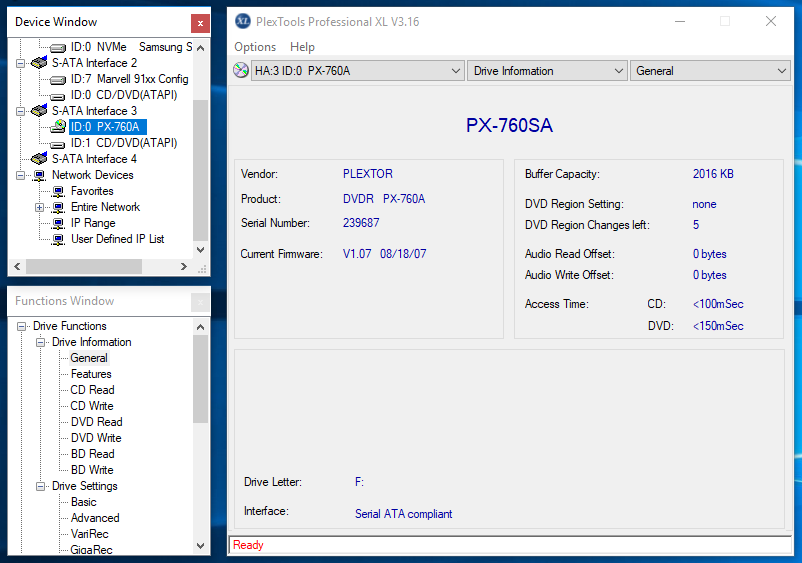Click the Serial ATA compliant interface text
Image resolution: width=802 pixels, height=563 pixels.
tap(404, 514)
